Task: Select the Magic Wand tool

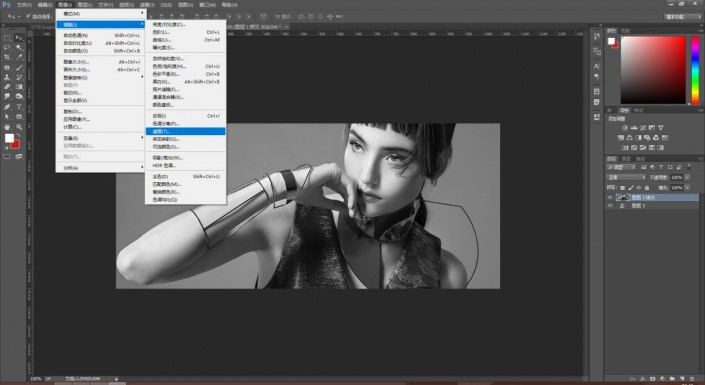Action: (x=19, y=47)
